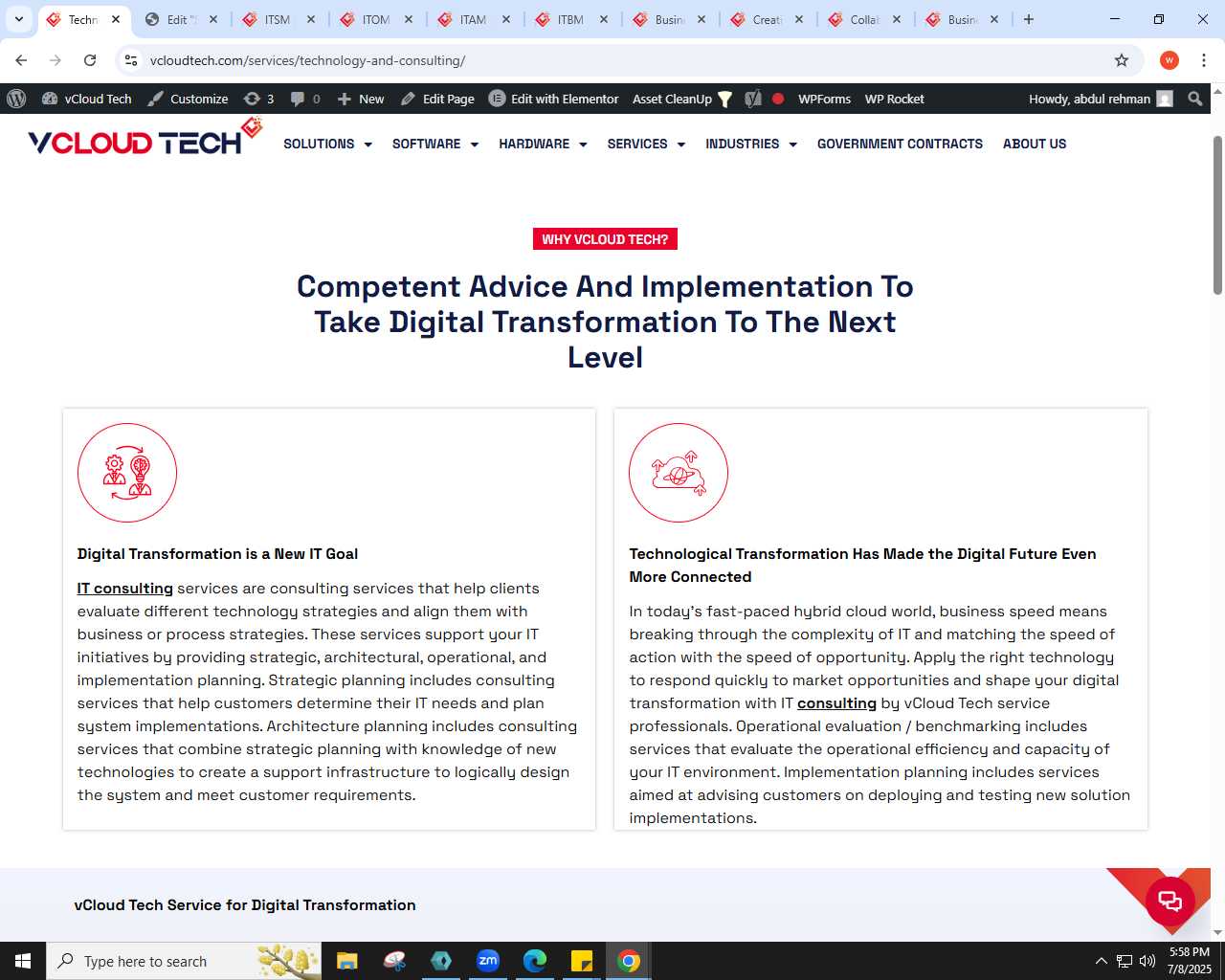Close the Collab tab

897,19
